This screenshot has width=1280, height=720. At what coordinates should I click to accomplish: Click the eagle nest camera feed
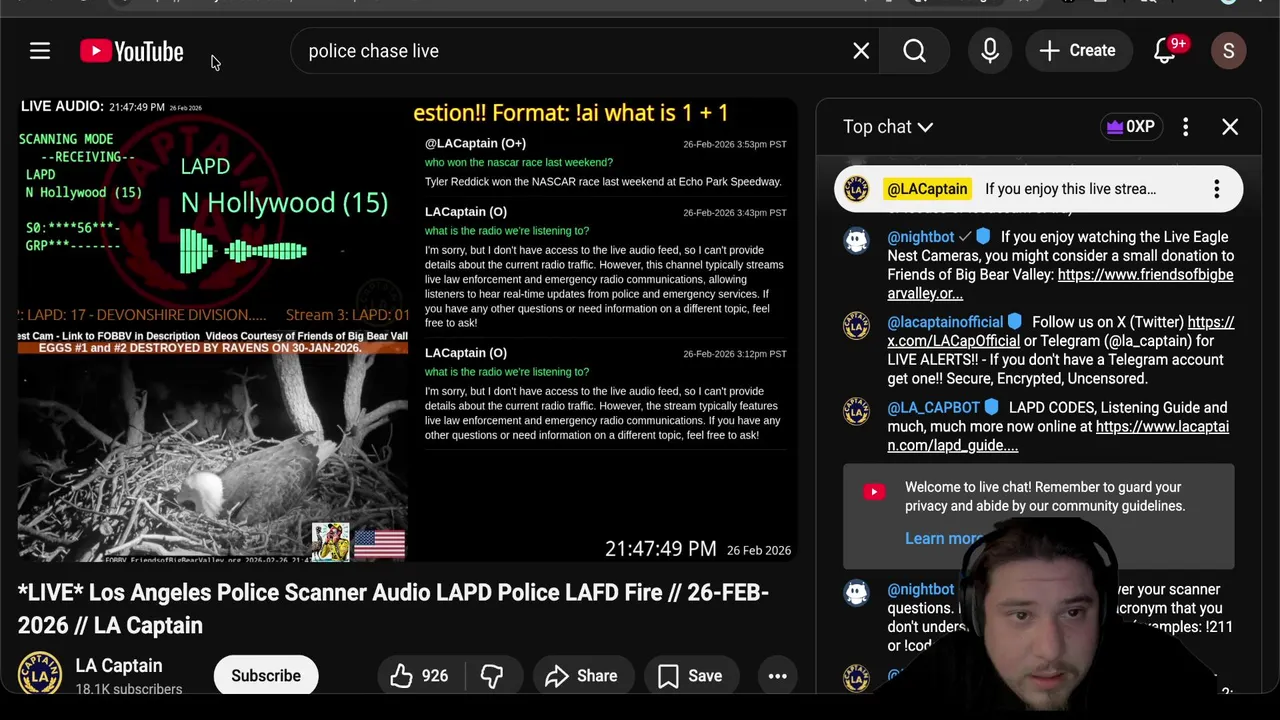coord(213,458)
